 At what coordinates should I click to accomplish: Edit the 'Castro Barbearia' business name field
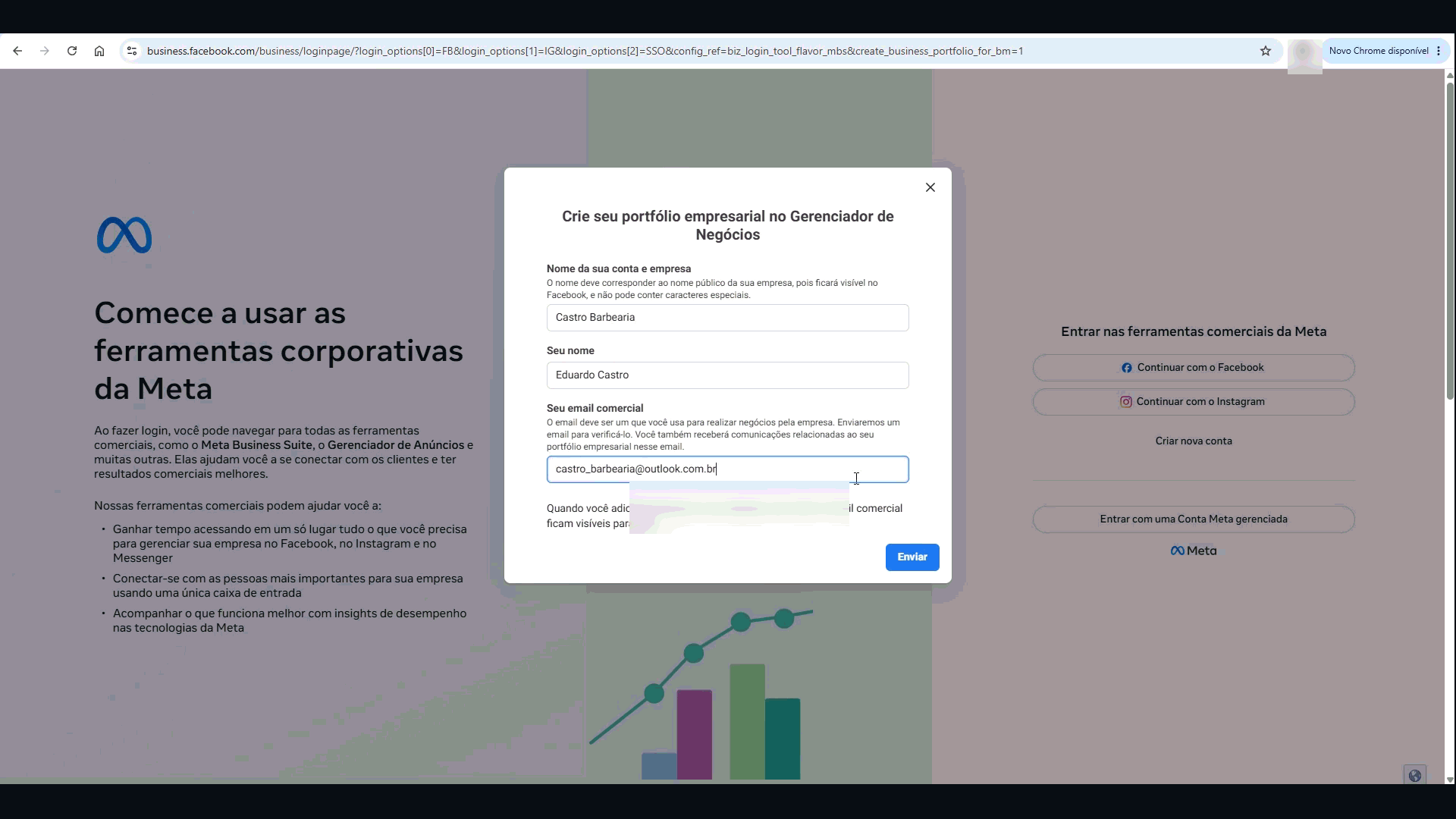point(727,318)
